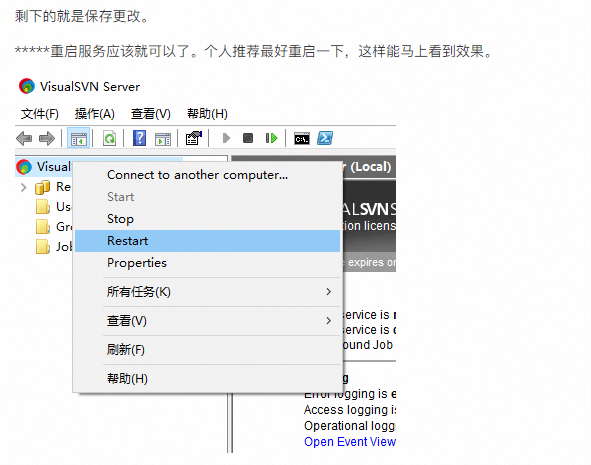
Task: Select the Repositories folder in tree
Action: pyautogui.click(x=53, y=187)
